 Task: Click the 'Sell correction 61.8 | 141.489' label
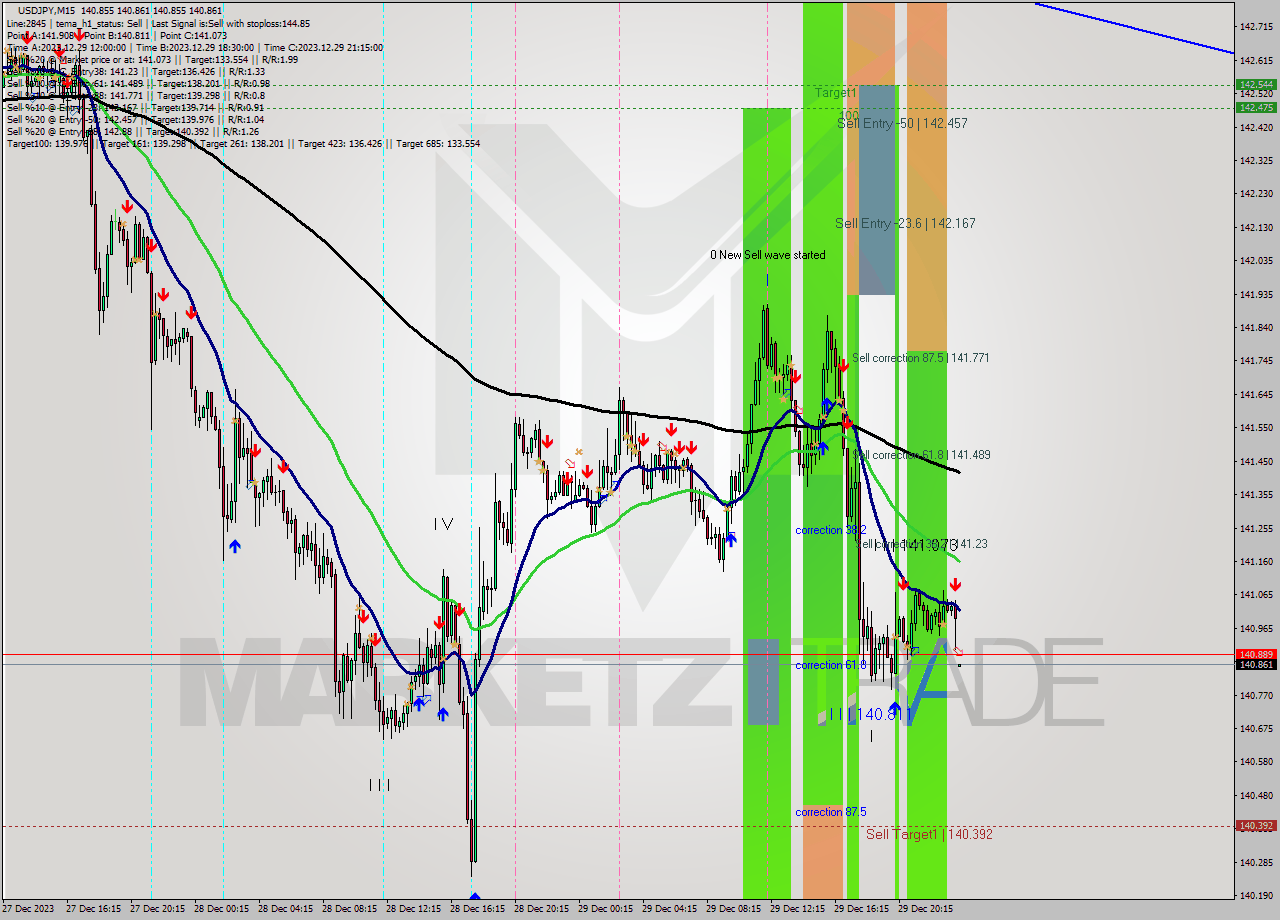click(x=921, y=454)
